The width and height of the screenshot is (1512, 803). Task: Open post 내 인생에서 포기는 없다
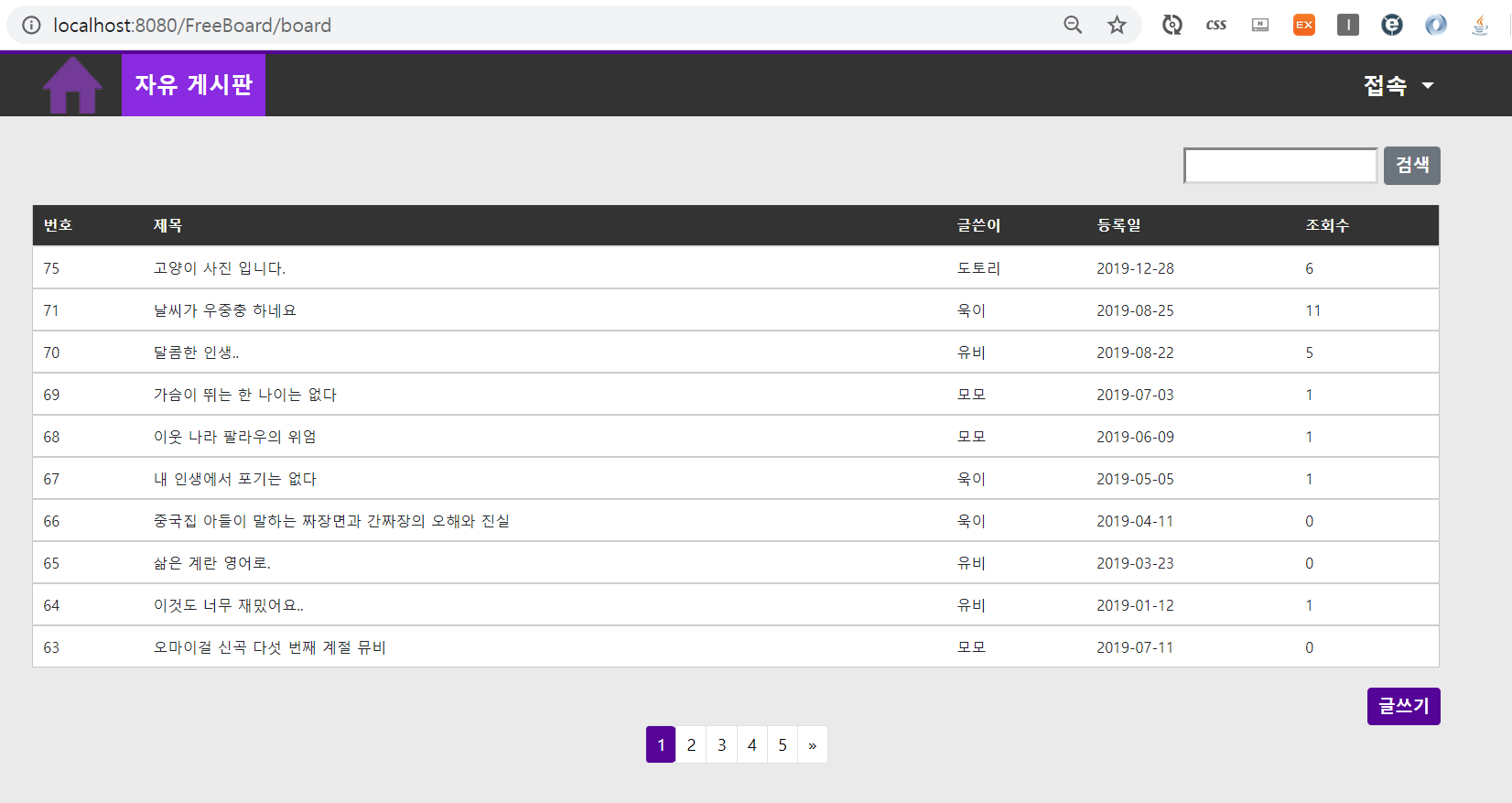click(x=235, y=479)
